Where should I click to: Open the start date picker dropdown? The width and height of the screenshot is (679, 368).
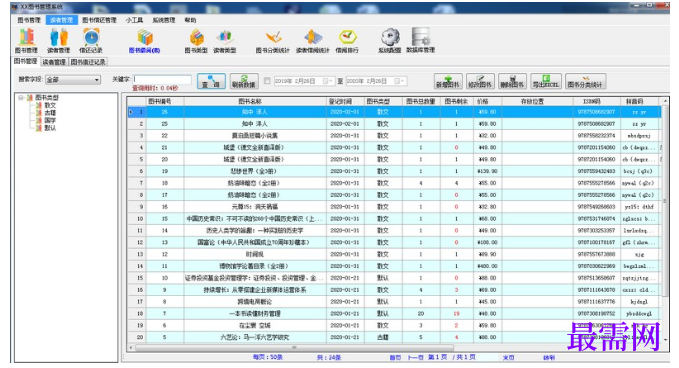pyautogui.click(x=328, y=81)
